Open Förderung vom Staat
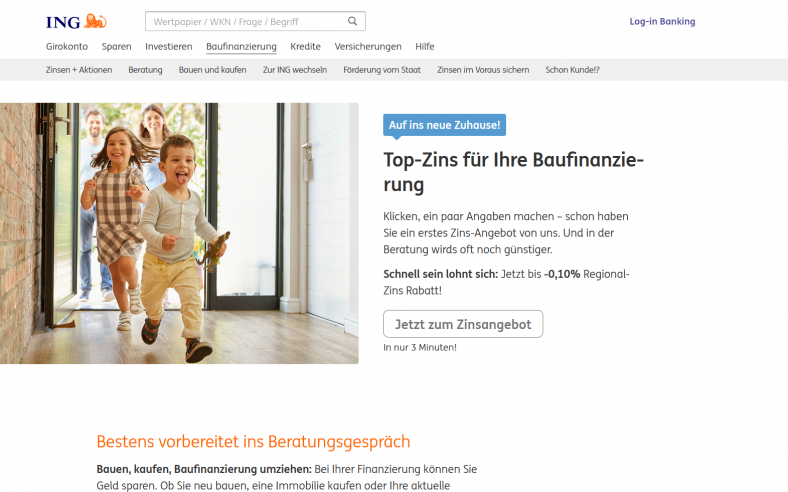Viewport: 788px width, 492px height. (x=383, y=70)
